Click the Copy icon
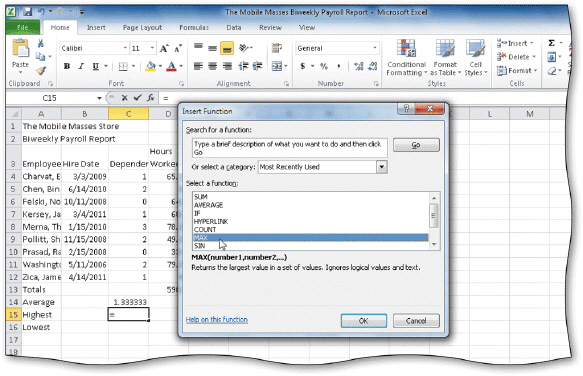The height and width of the screenshot is (376, 583). click(40, 57)
